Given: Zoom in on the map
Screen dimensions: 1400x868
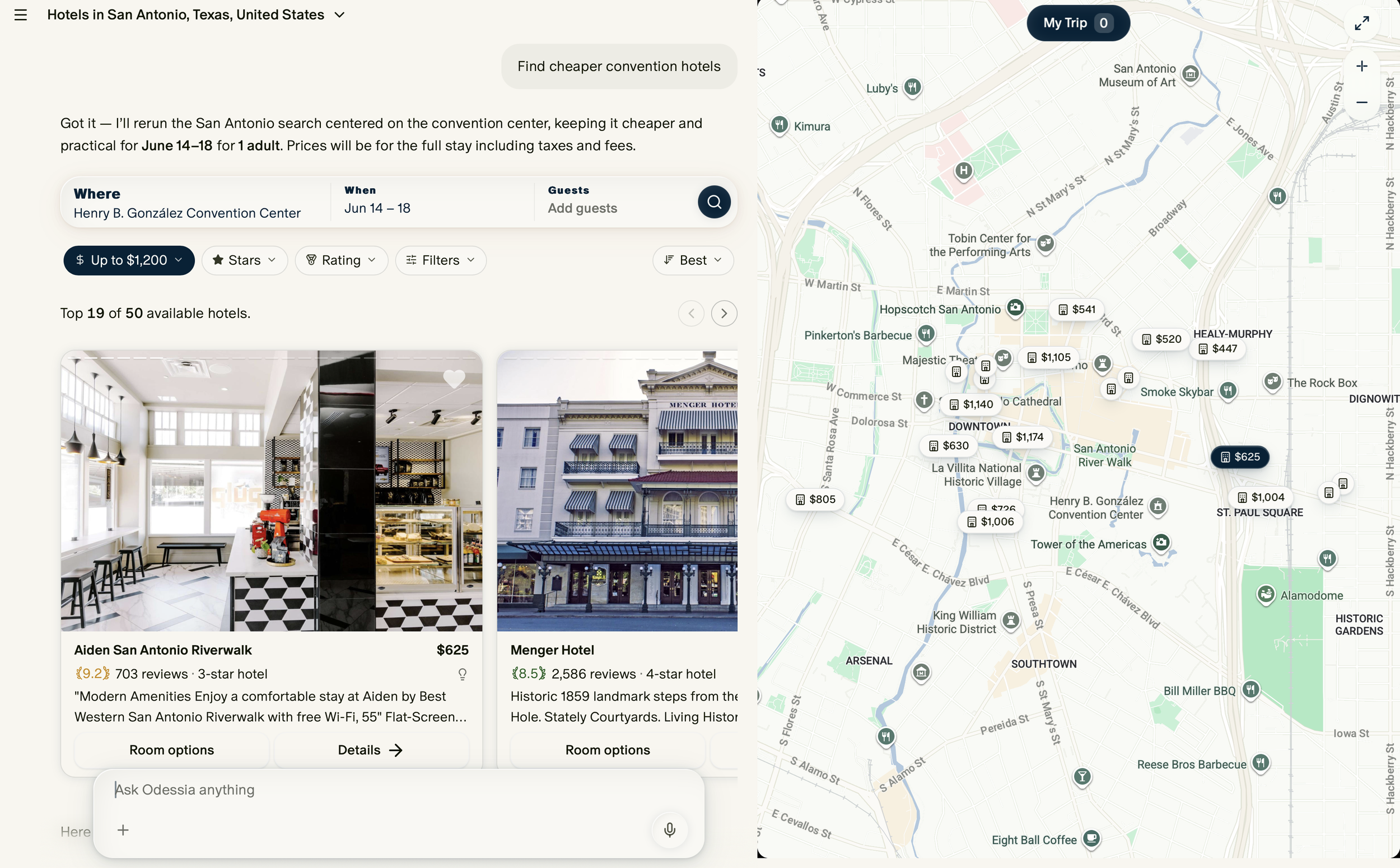Looking at the screenshot, I should click(x=1361, y=67).
